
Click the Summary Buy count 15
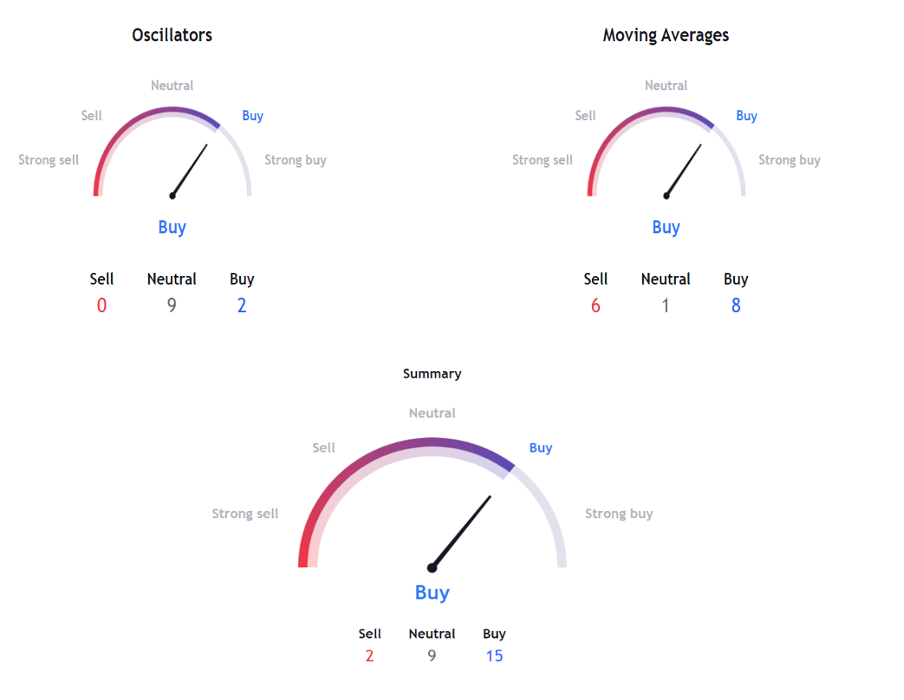point(494,656)
